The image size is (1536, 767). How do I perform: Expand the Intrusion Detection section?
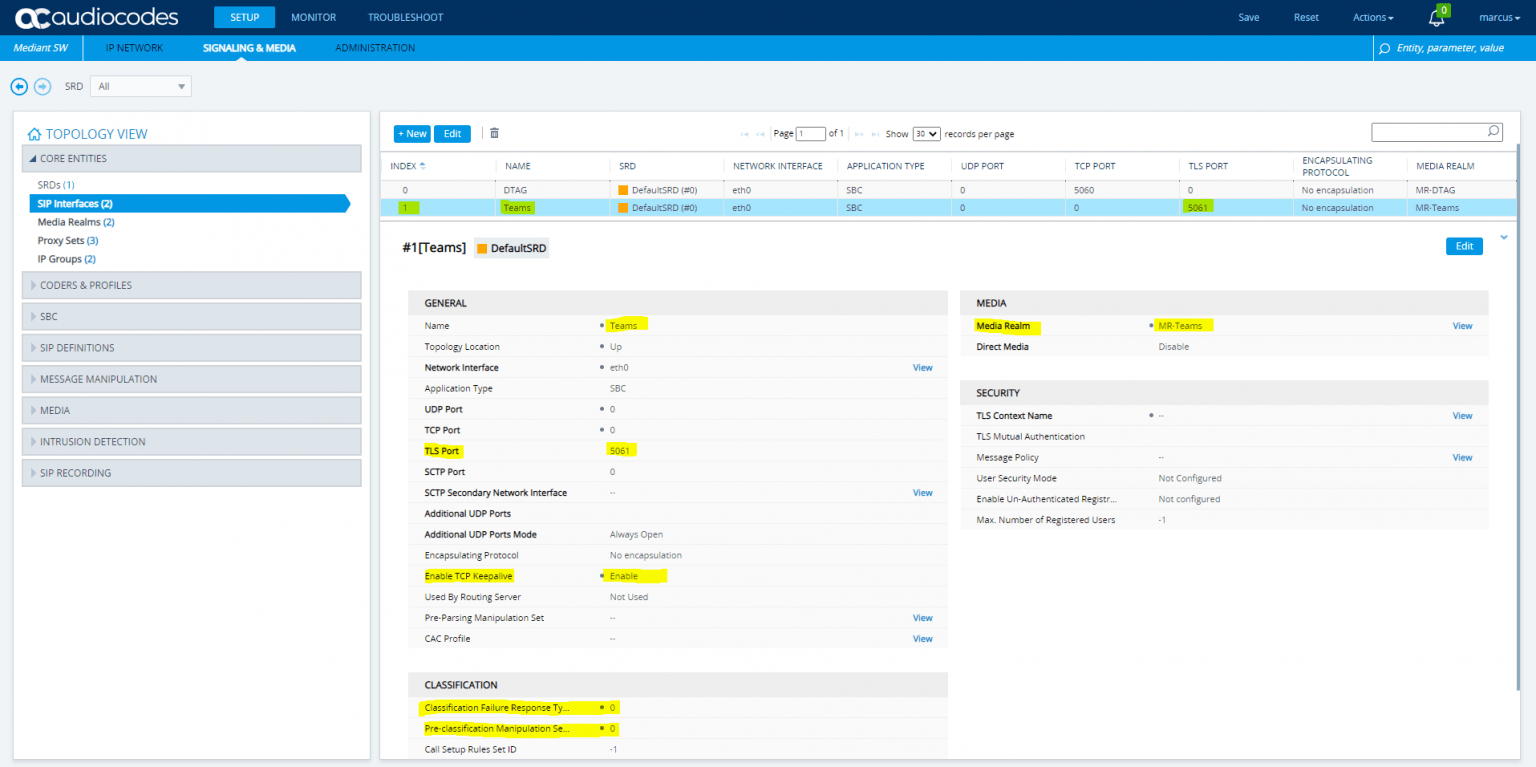click(192, 441)
